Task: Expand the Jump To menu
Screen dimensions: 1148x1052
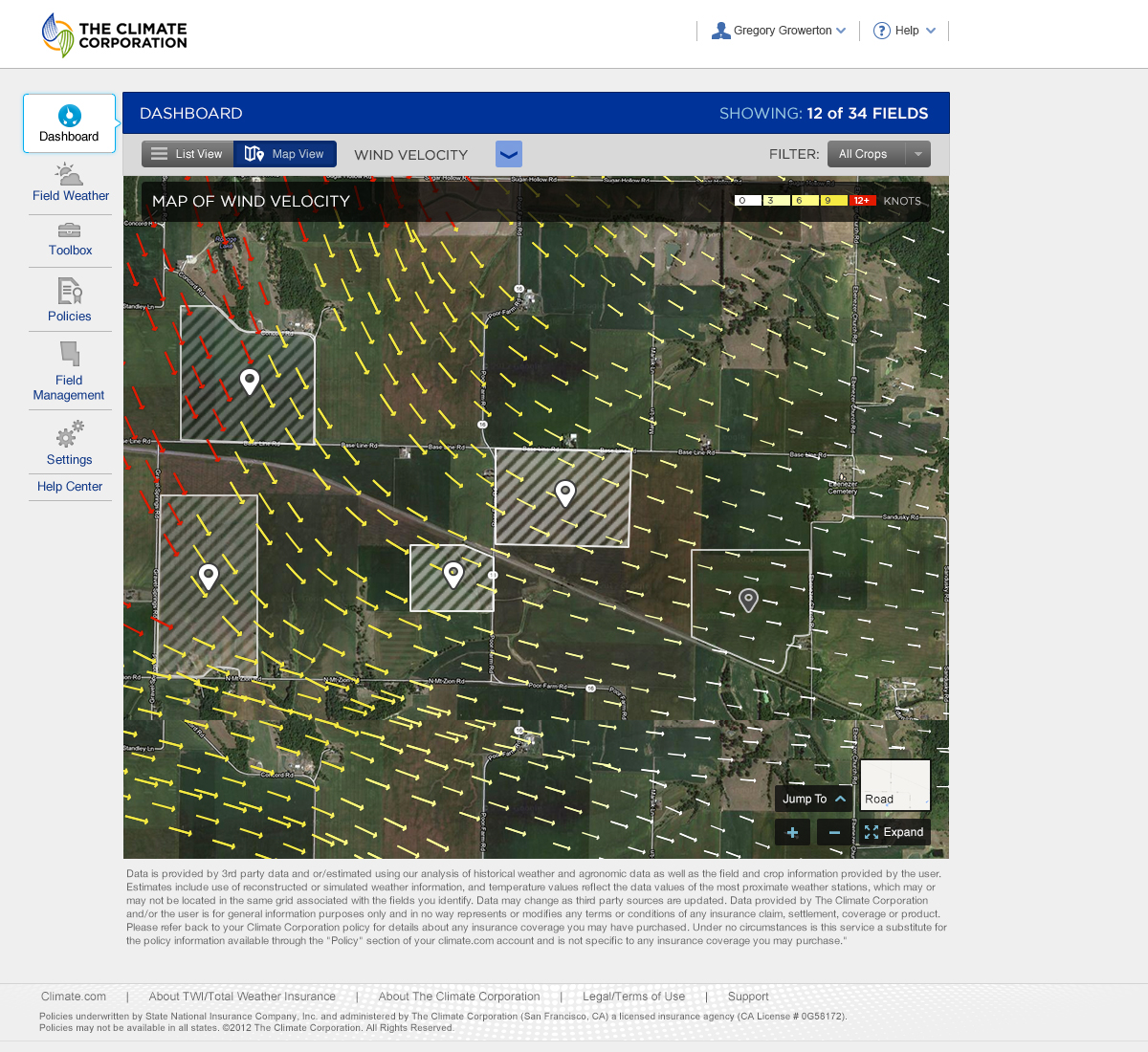Action: pos(813,799)
